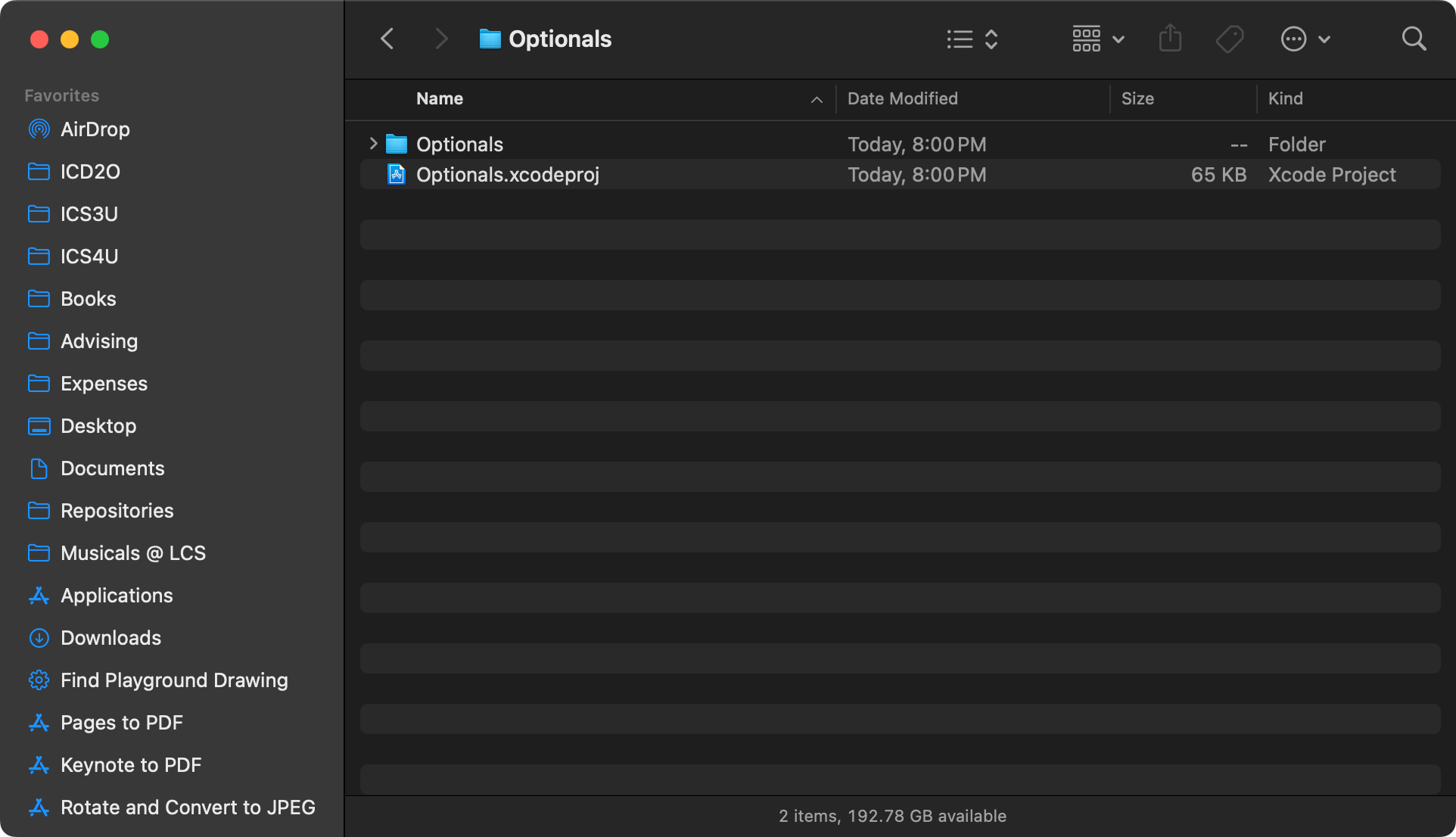This screenshot has height=837, width=1456.
Task: Open the Keynote to PDF shortcut
Action: click(131, 765)
